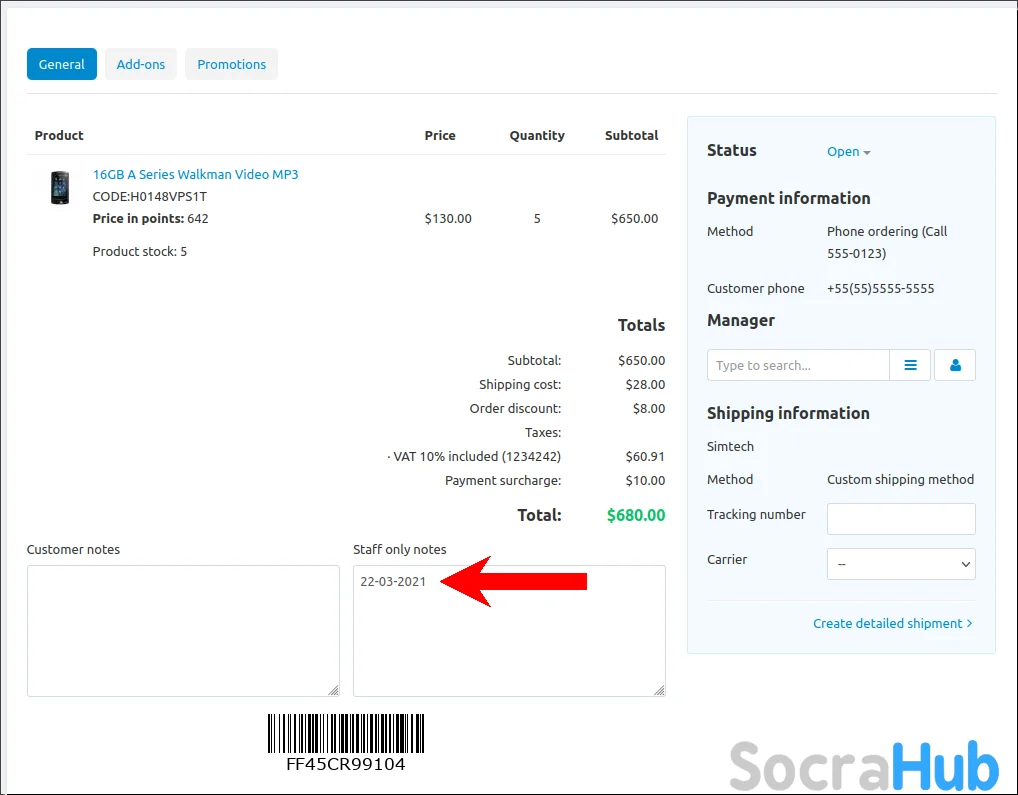1018x795 pixels.
Task: Click the order barcode FF45CR99104
Action: point(345,741)
